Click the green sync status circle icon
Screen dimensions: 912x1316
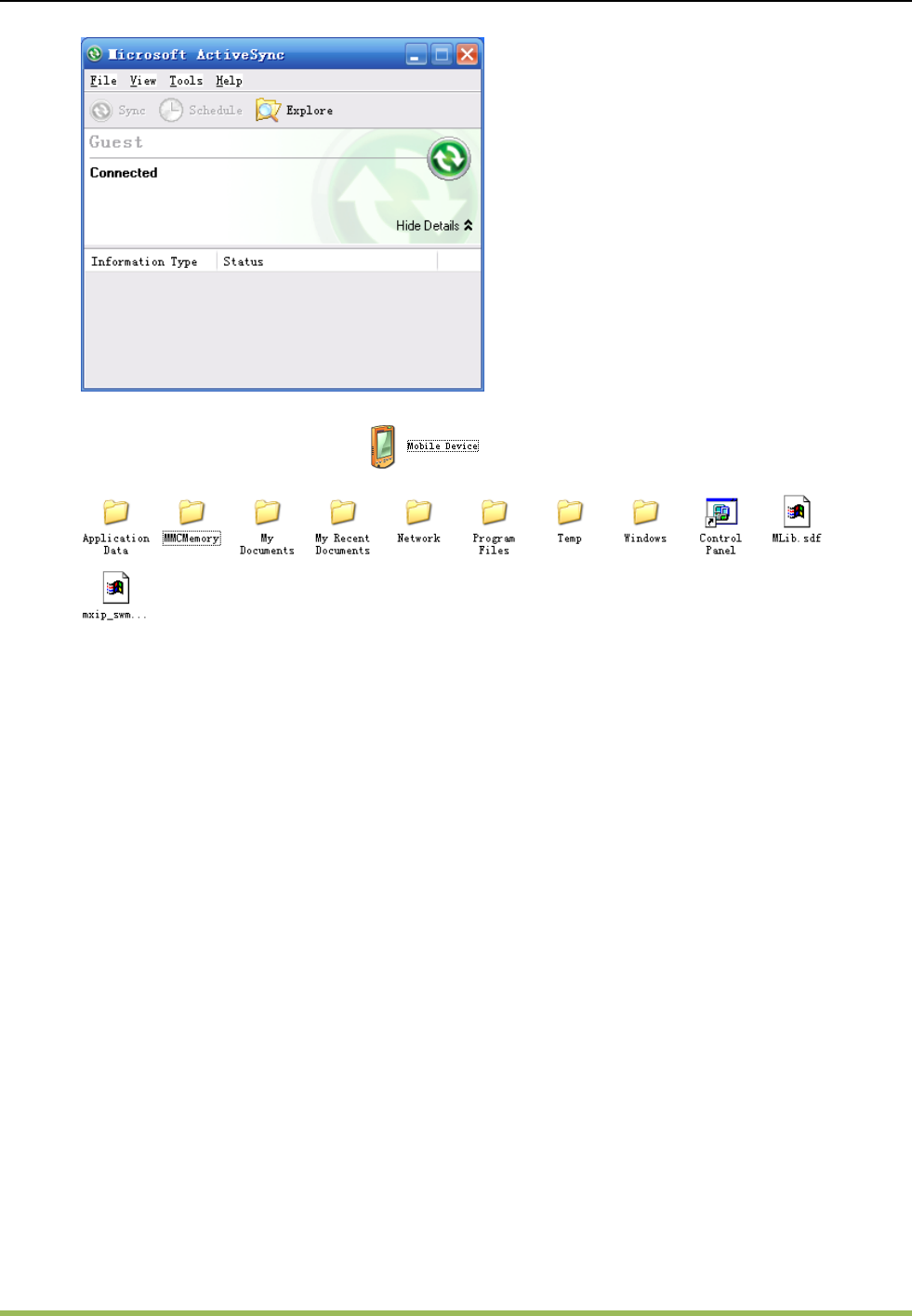click(448, 159)
